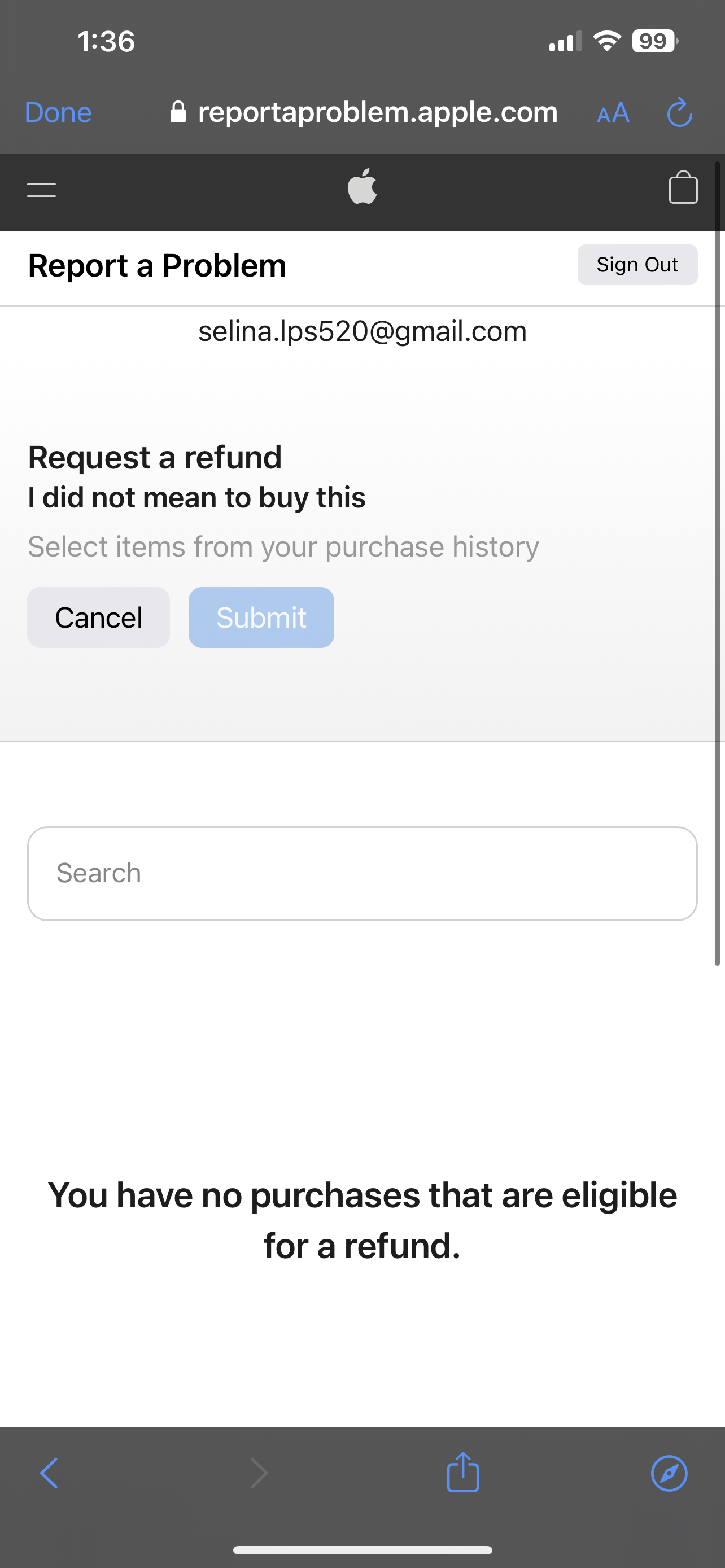Click the Sign Out button
This screenshot has width=725, height=1568.
pos(637,265)
